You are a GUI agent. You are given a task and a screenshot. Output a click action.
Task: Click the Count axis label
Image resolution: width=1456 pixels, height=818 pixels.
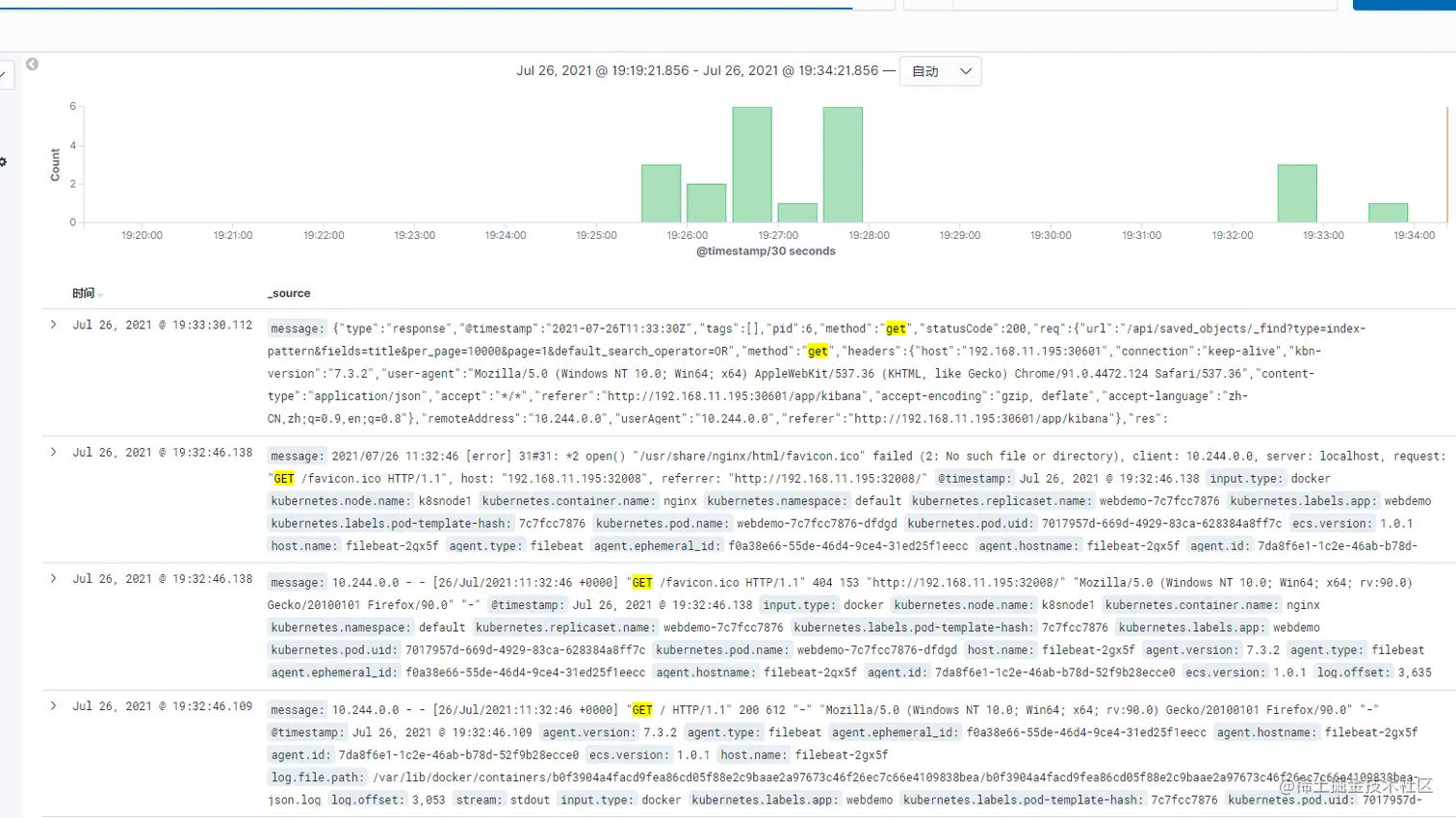click(x=55, y=165)
